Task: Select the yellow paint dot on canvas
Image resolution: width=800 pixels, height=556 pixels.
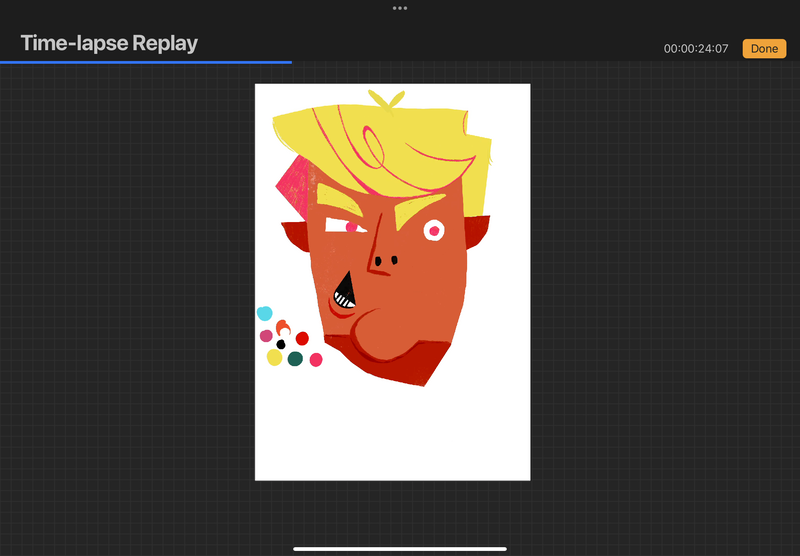Action: [x=274, y=357]
